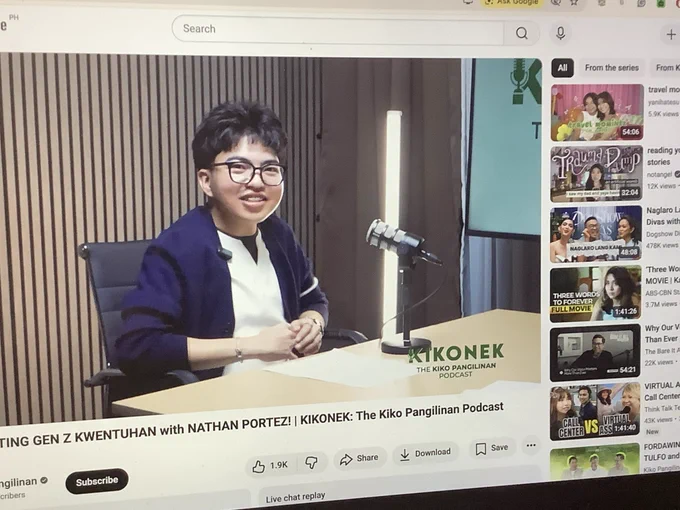
Task: Click the video title text with NATHAN PORTEZ
Action: coord(252,425)
